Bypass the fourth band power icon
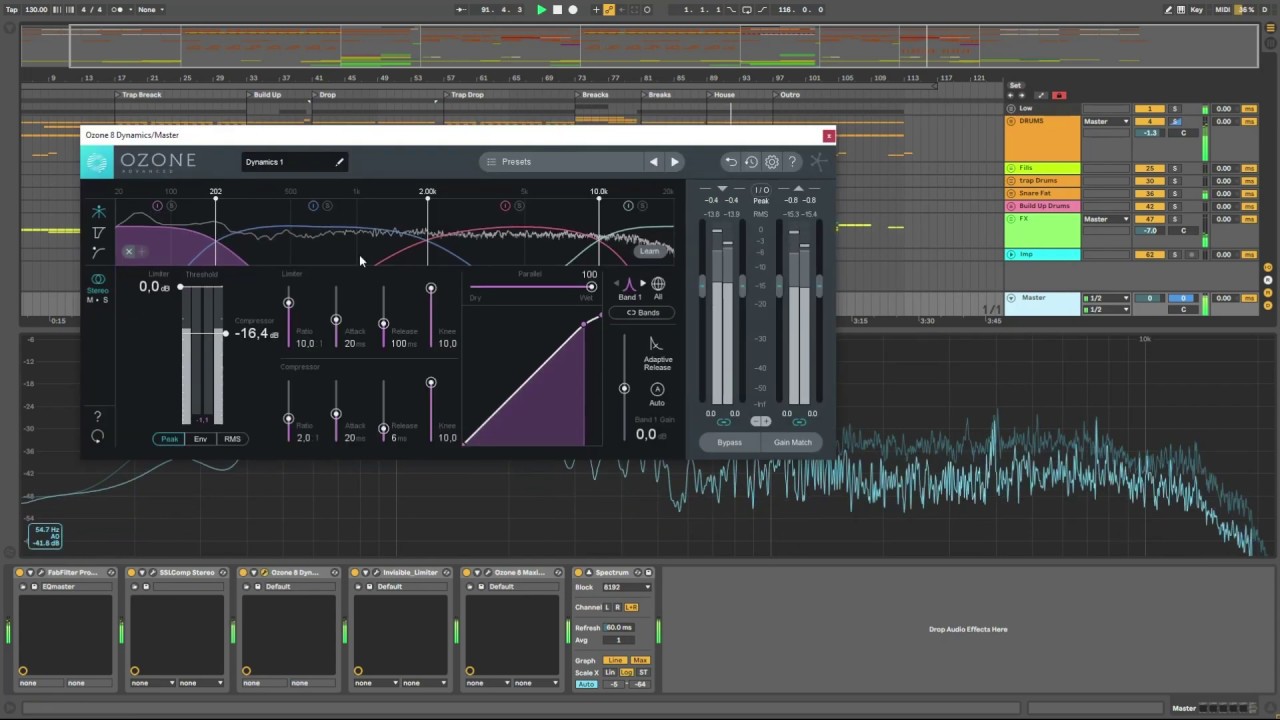Screen dimensions: 1280x720 point(628,206)
